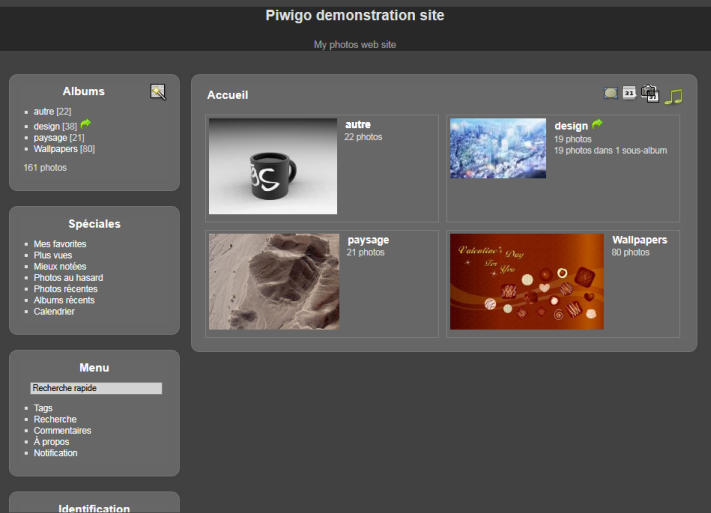Click the green music note icon
This screenshot has height=513, width=711.
(x=673, y=96)
